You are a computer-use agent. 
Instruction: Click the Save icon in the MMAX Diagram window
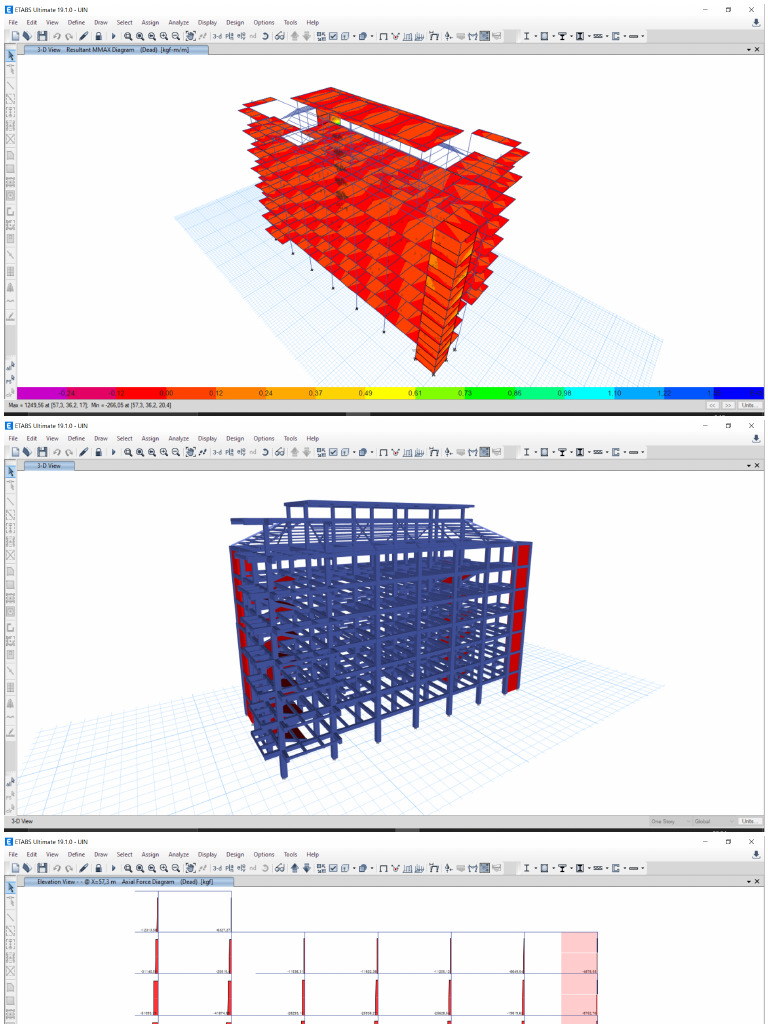click(x=42, y=36)
